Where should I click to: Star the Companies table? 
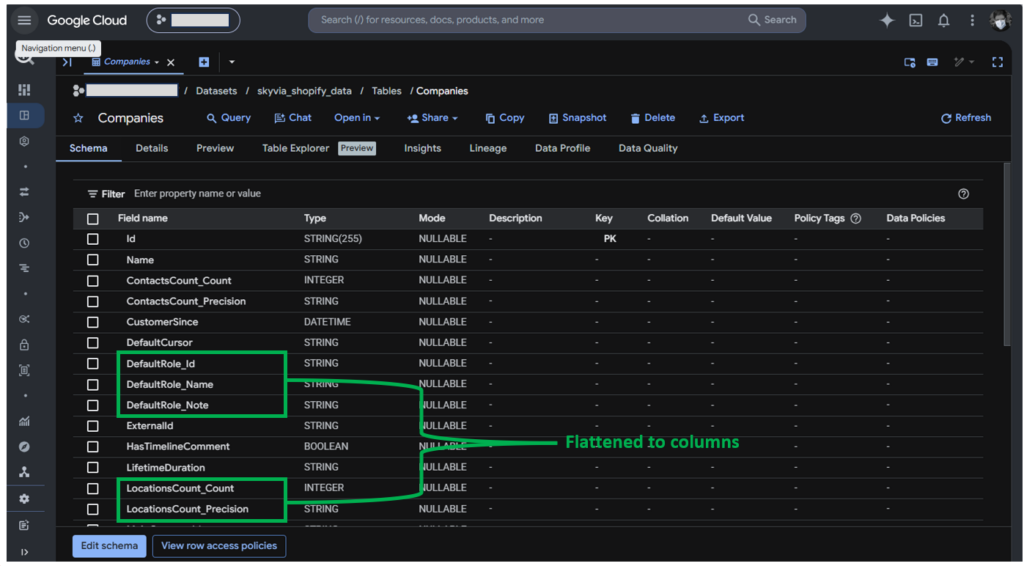(x=78, y=118)
